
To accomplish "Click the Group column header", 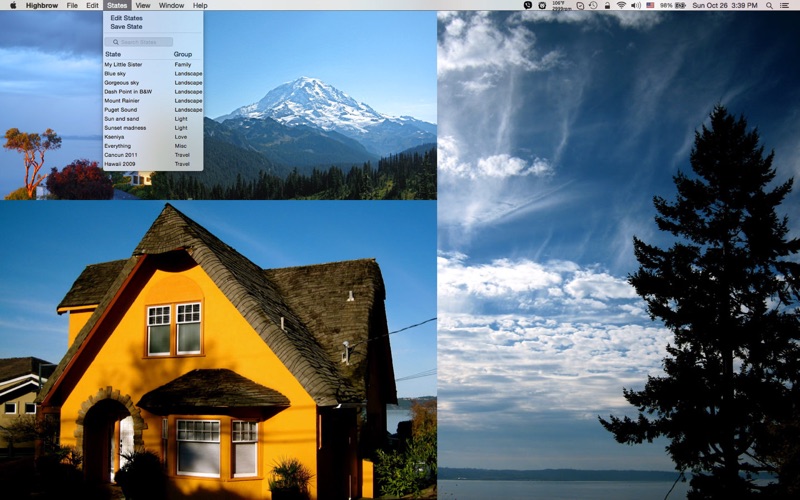I will 183,54.
